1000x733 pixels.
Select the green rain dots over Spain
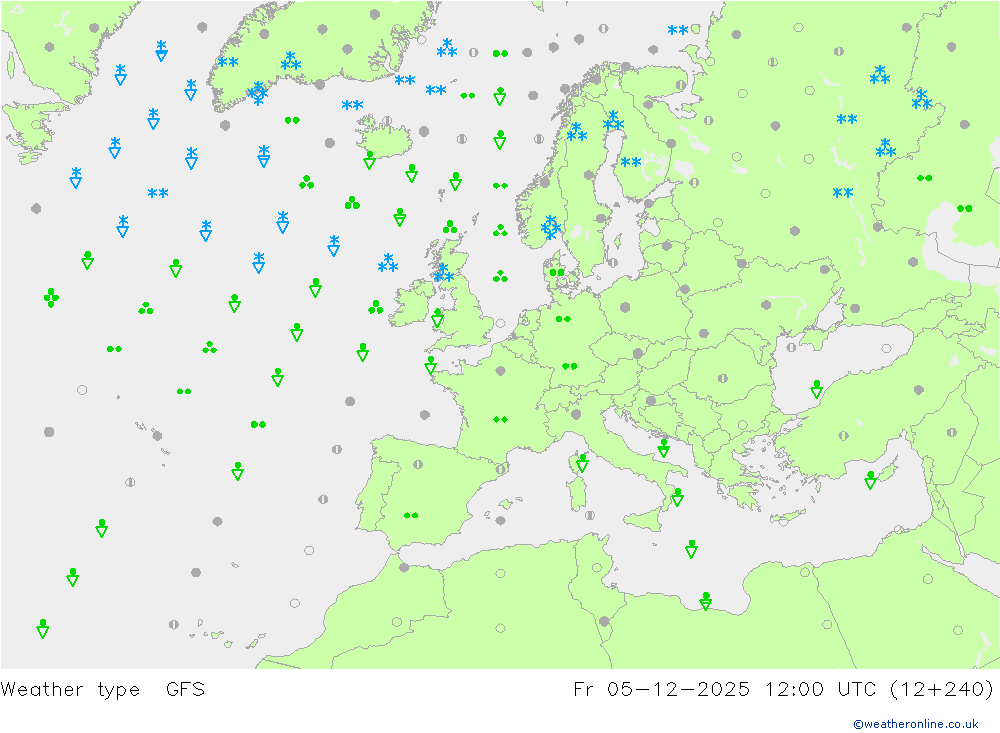coord(410,516)
